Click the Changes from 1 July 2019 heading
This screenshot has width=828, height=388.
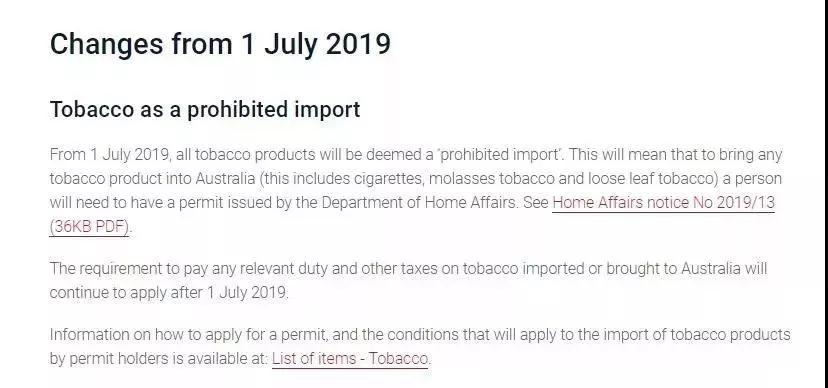point(220,44)
